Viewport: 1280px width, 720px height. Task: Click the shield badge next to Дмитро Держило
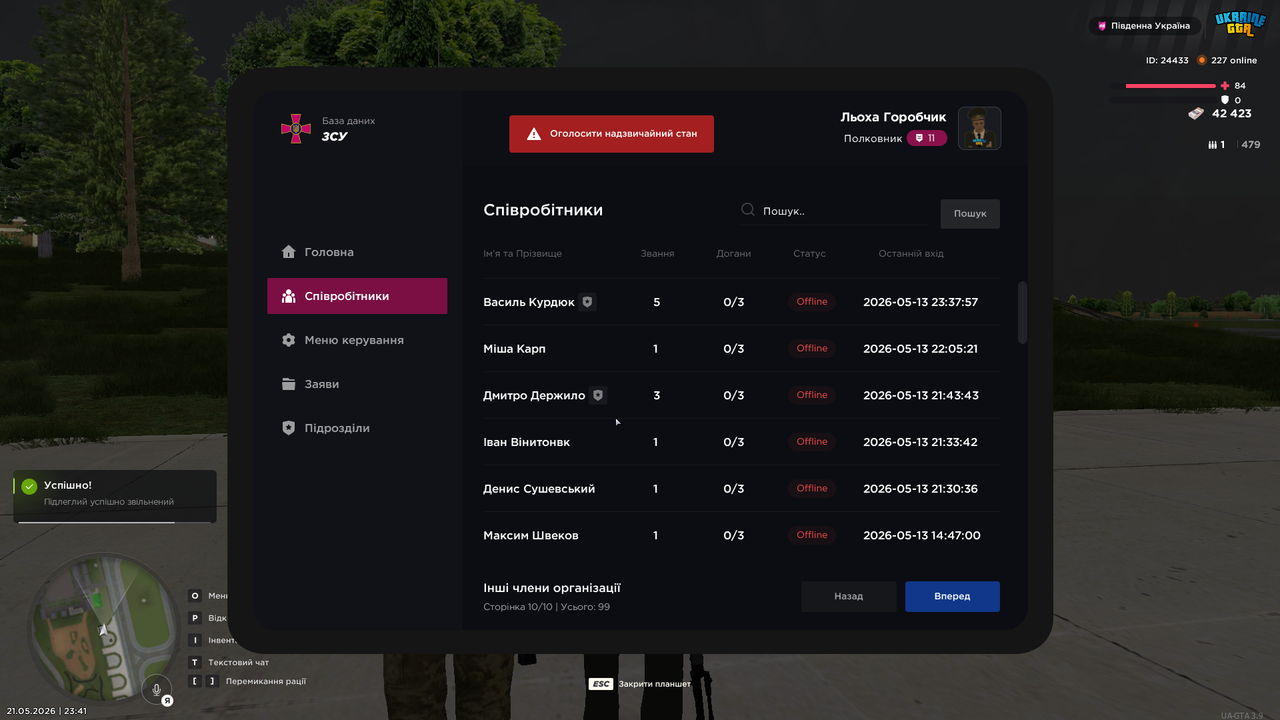pos(598,395)
